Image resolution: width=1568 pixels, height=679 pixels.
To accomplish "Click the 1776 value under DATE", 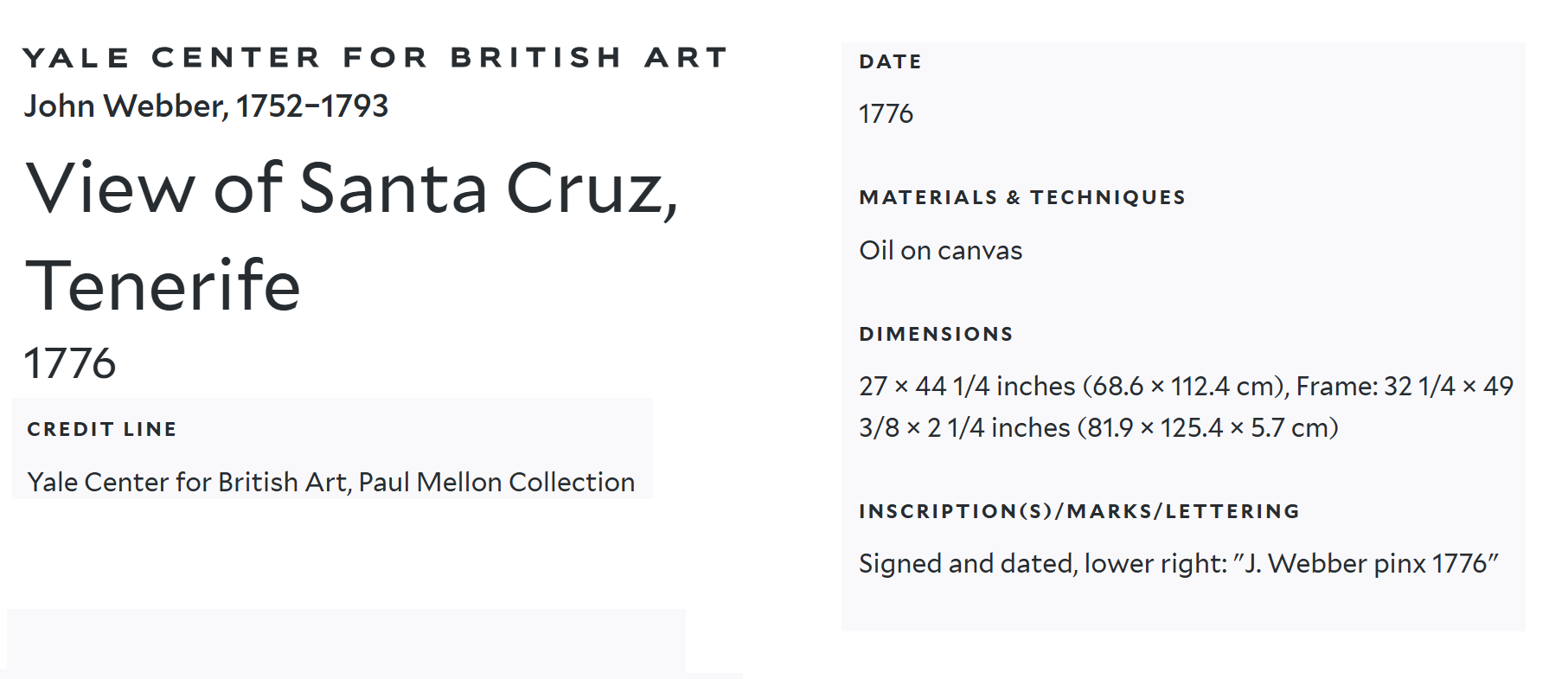I will pyautogui.click(x=886, y=114).
